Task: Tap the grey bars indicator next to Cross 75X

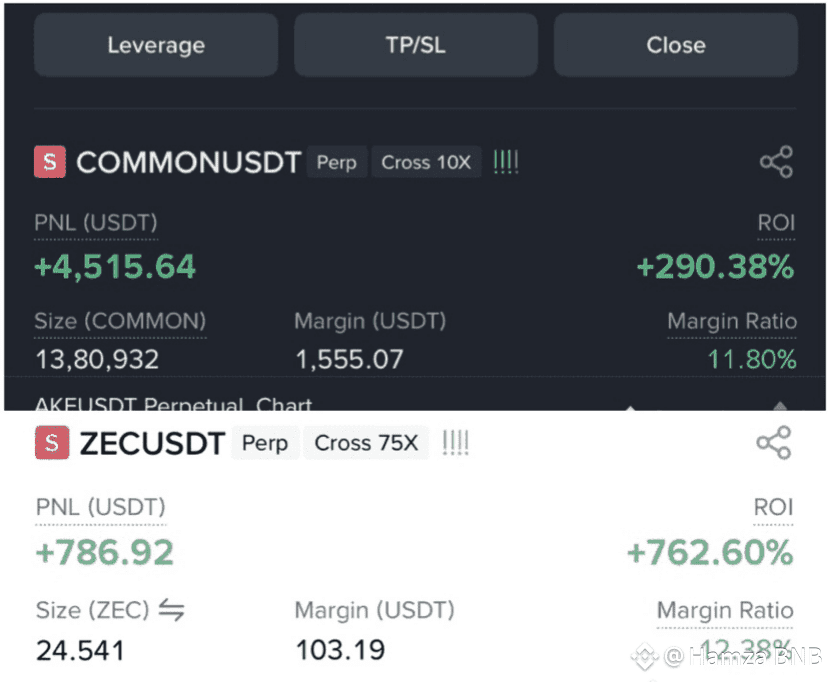Action: pos(455,443)
